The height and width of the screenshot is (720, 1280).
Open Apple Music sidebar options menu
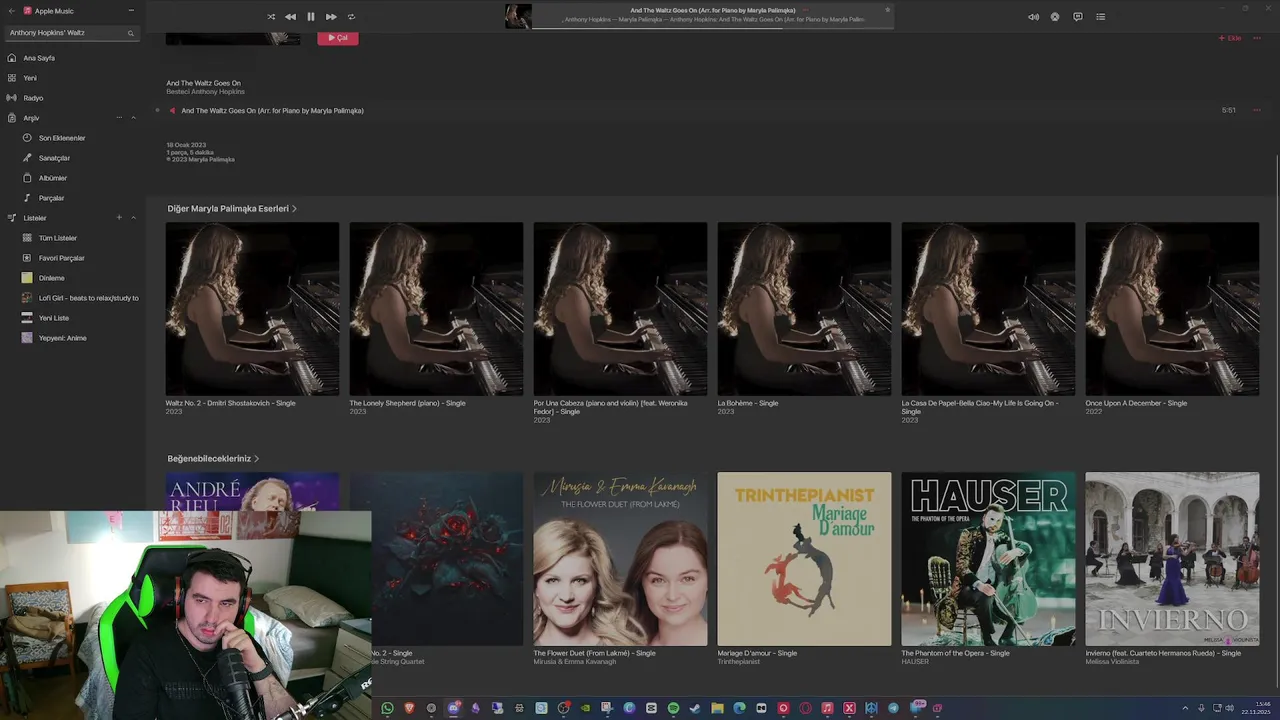131,10
